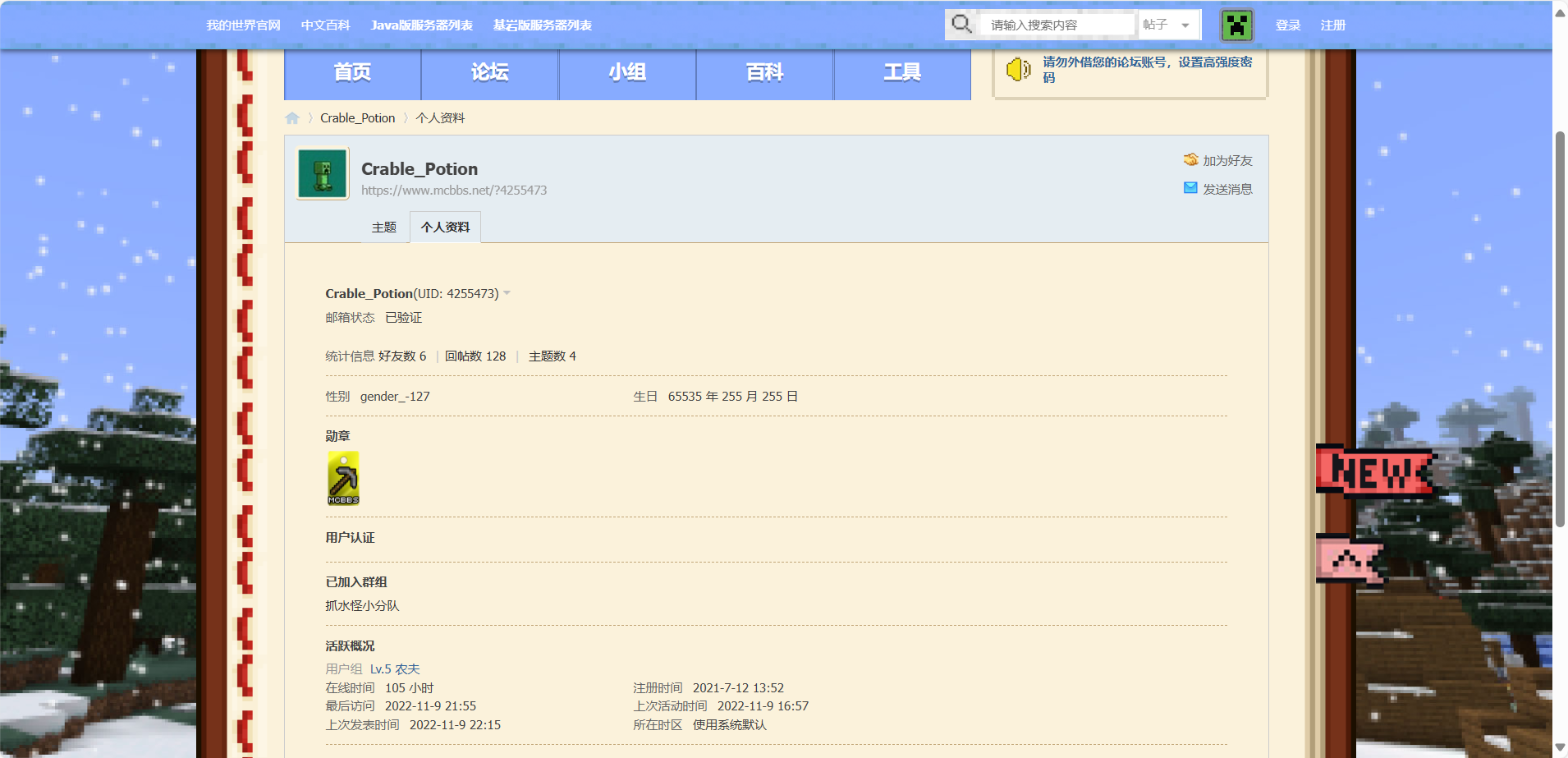Click the 用户组 label link
The image size is (1568, 758).
pos(344,669)
